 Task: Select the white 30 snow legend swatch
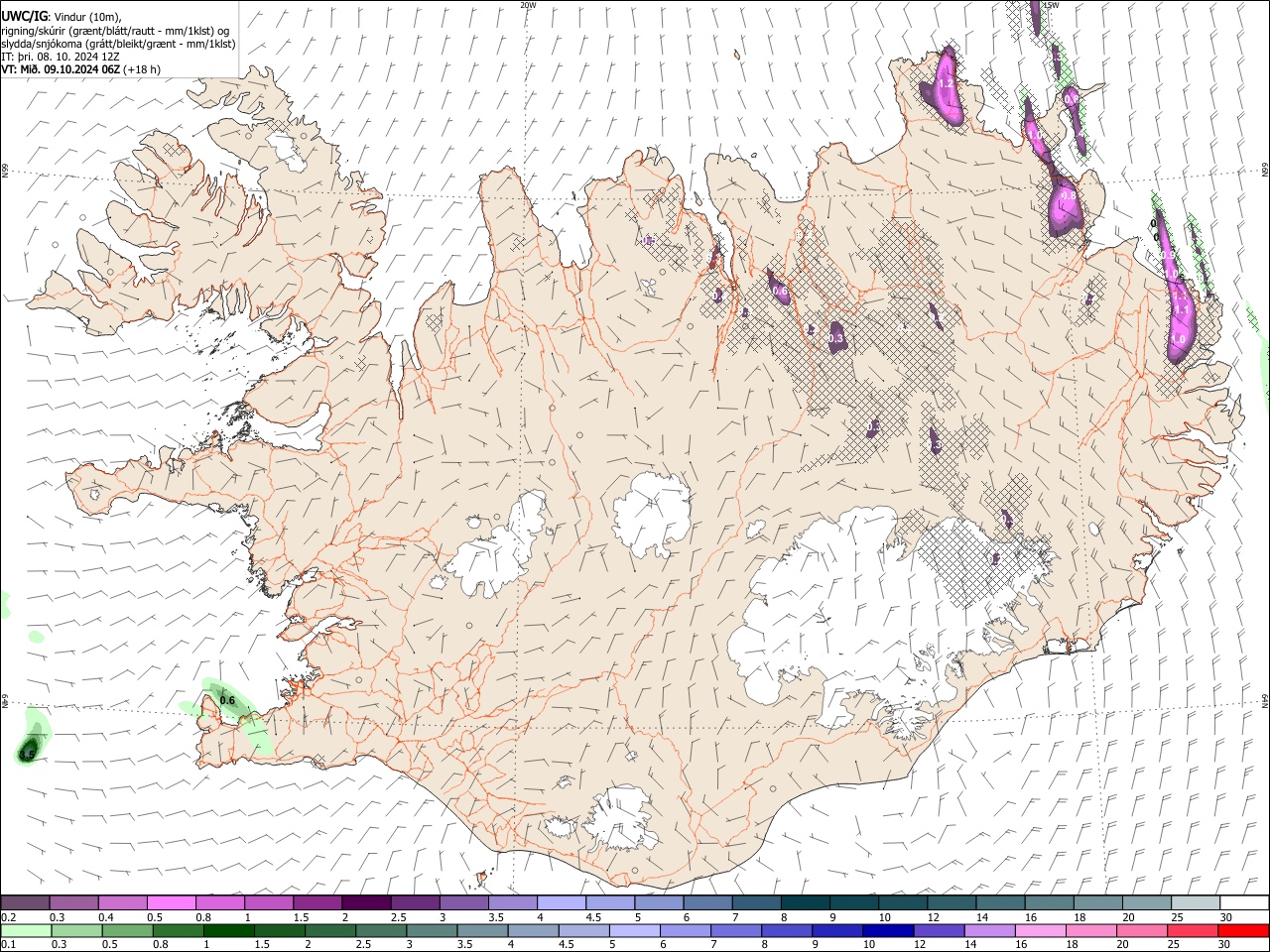pyautogui.click(x=1243, y=902)
